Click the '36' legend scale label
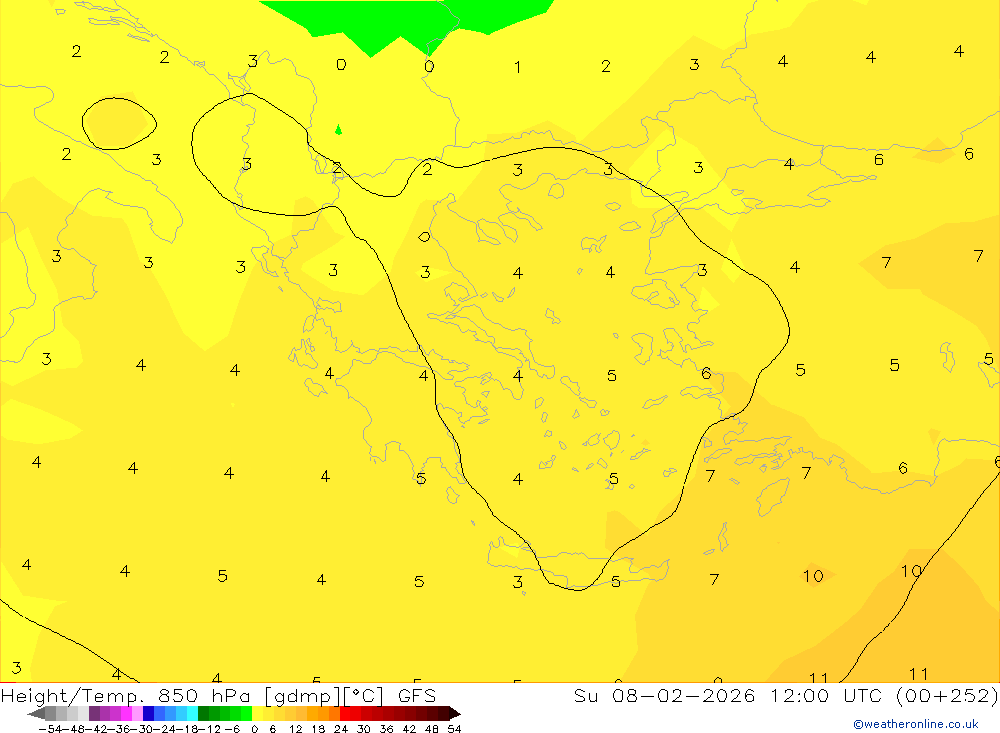 386,729
